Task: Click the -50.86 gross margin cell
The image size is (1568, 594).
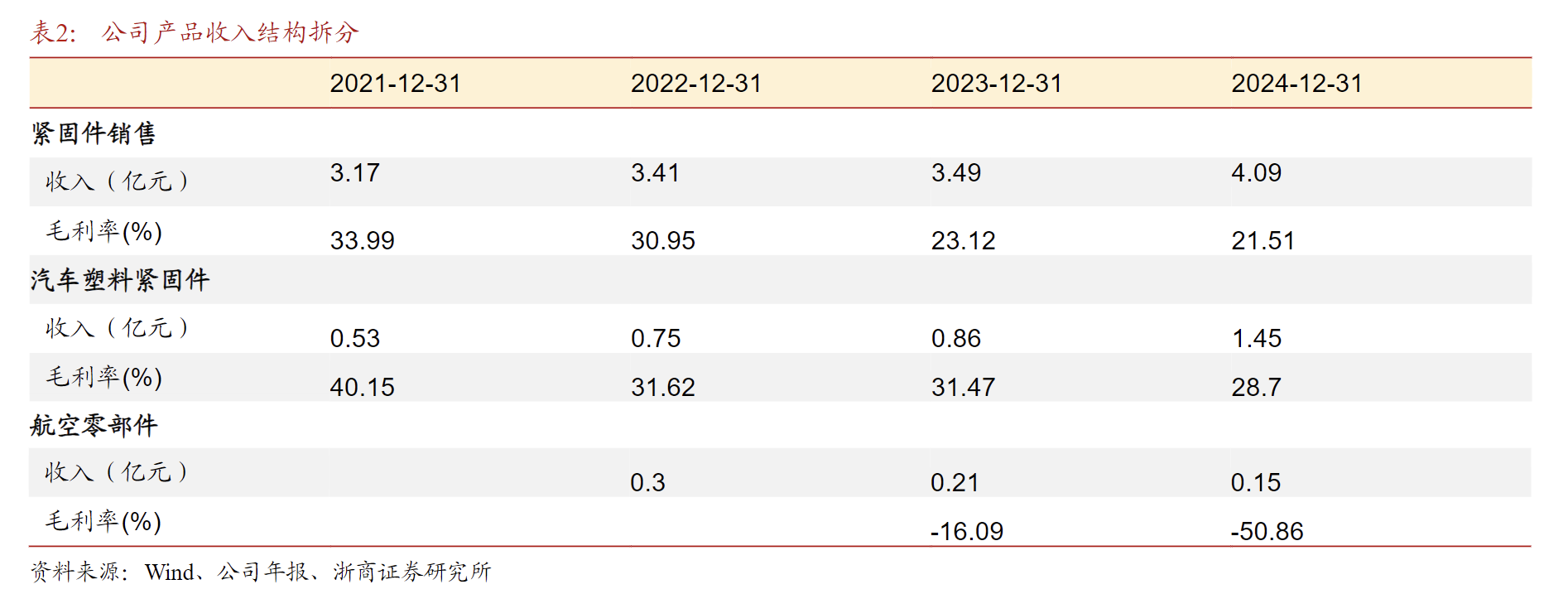Action: click(1267, 532)
